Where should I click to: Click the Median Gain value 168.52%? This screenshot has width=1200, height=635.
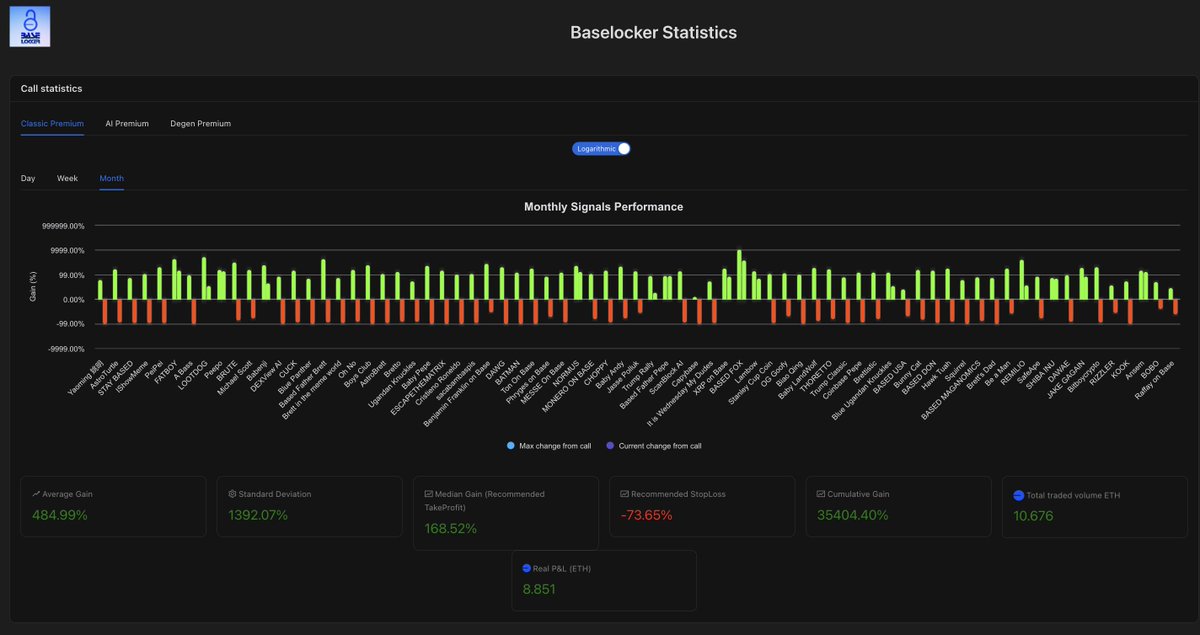pyautogui.click(x=451, y=528)
